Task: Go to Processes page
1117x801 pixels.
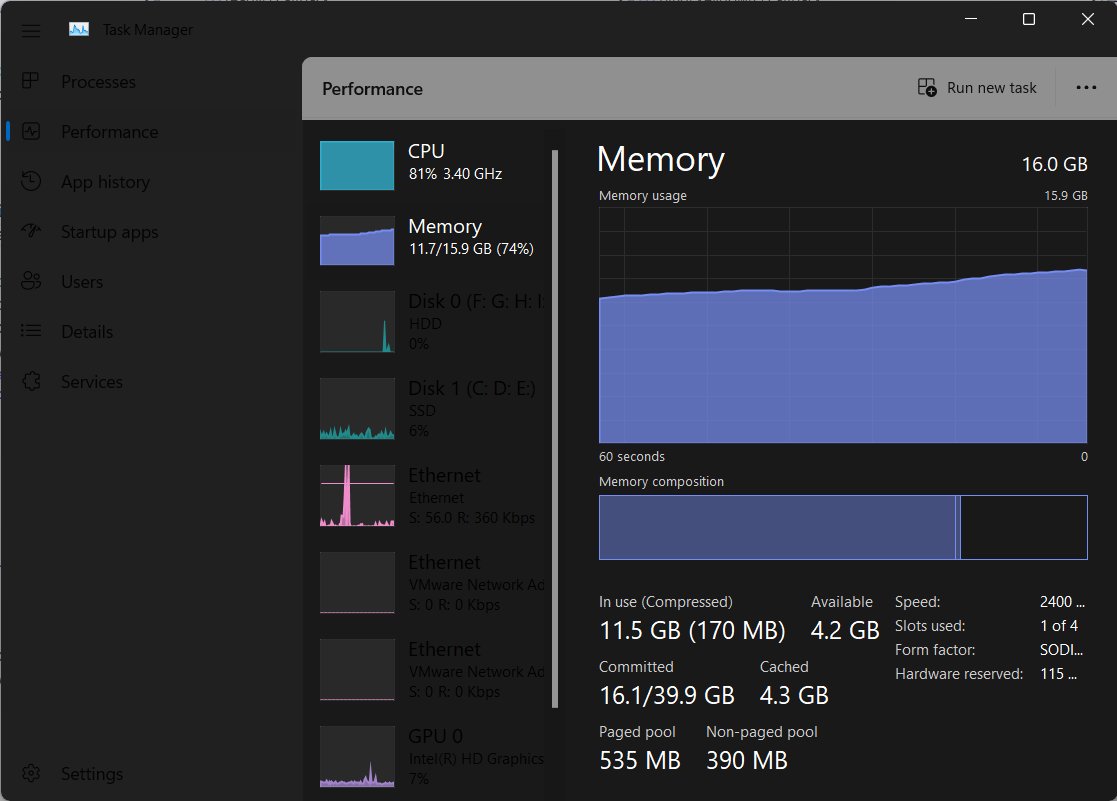Action: point(98,82)
